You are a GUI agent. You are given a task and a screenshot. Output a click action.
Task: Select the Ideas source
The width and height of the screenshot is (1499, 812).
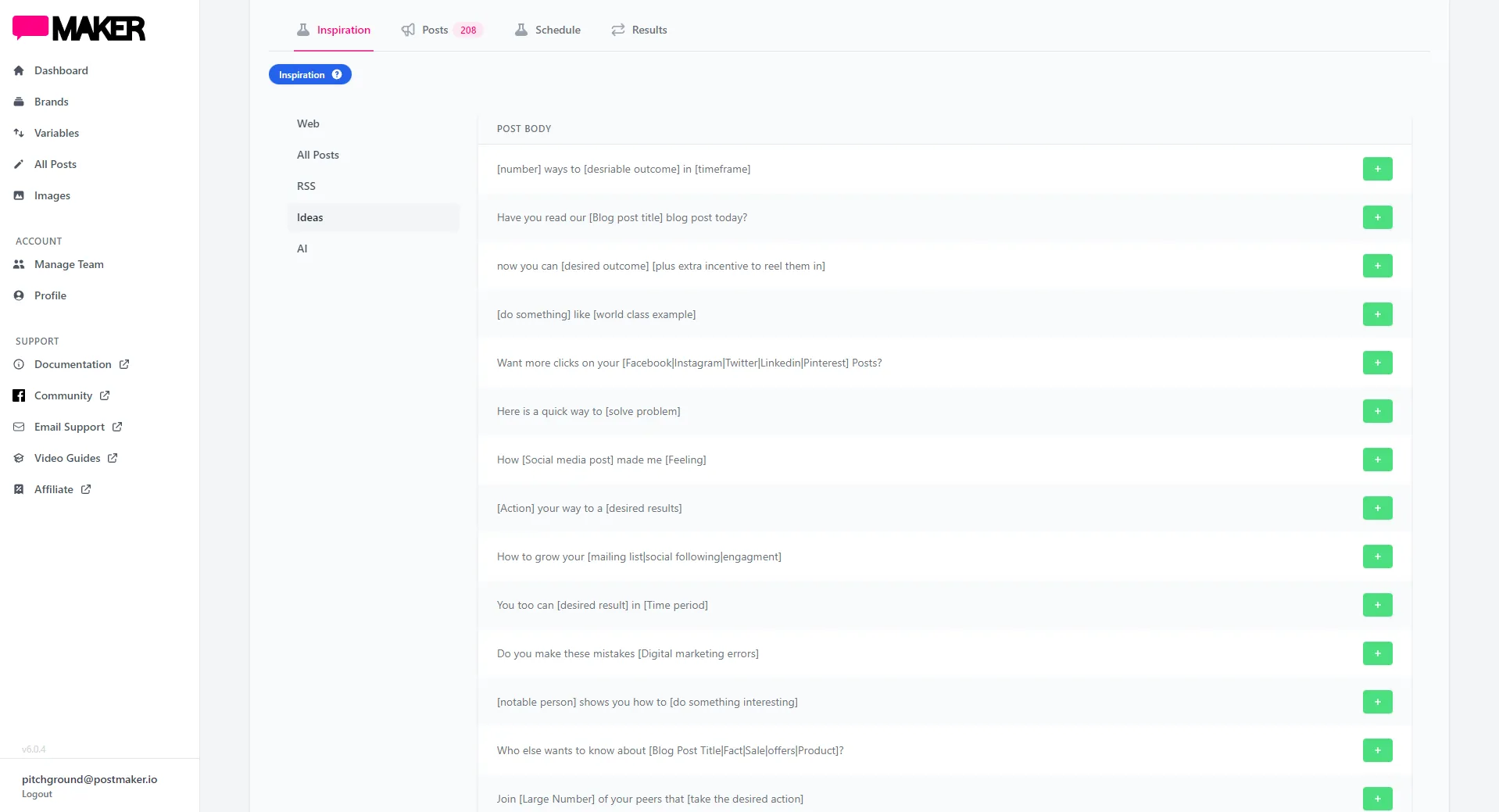pos(374,217)
